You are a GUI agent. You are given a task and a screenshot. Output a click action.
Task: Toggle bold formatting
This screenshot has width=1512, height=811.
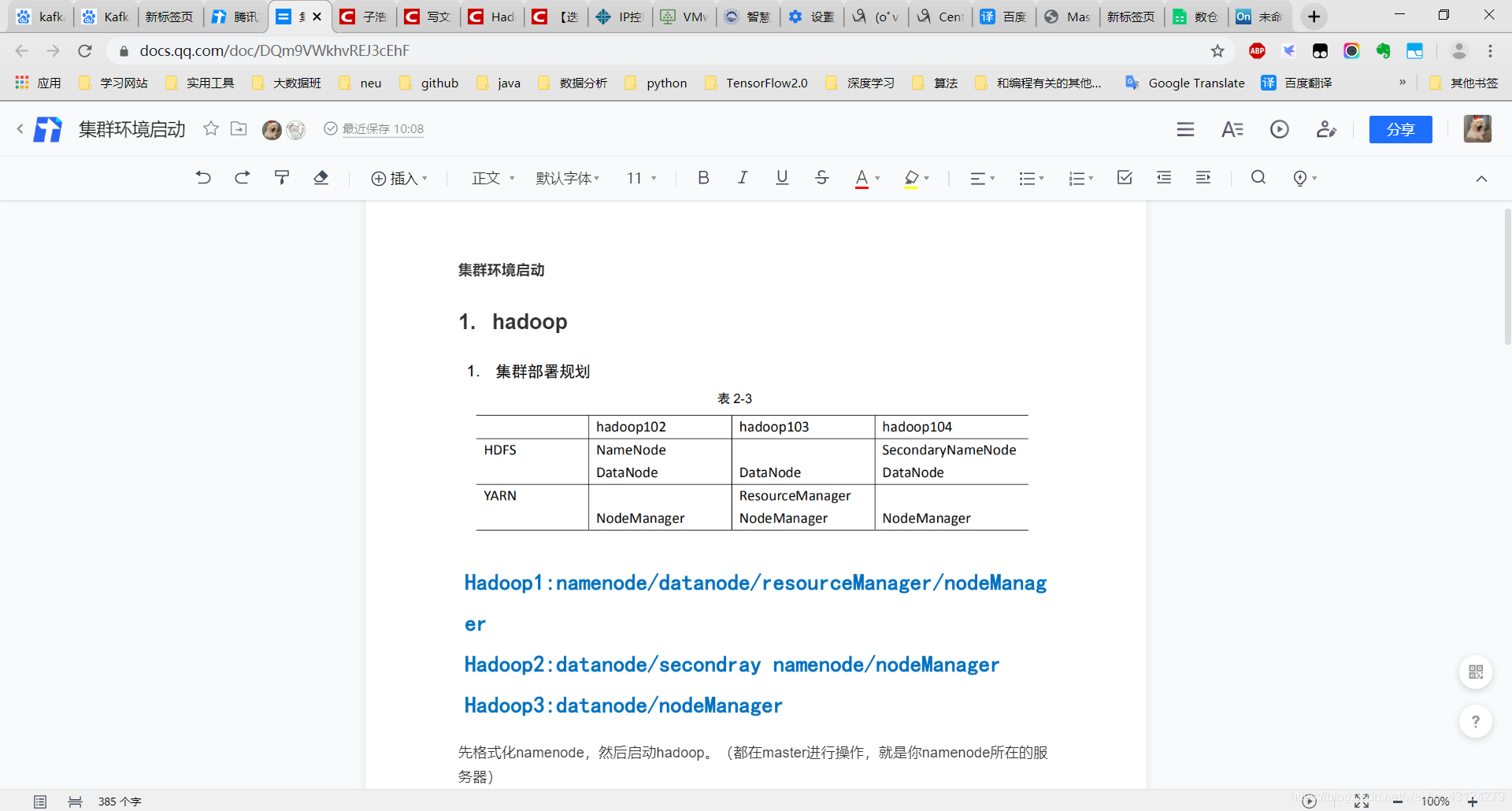tap(703, 178)
